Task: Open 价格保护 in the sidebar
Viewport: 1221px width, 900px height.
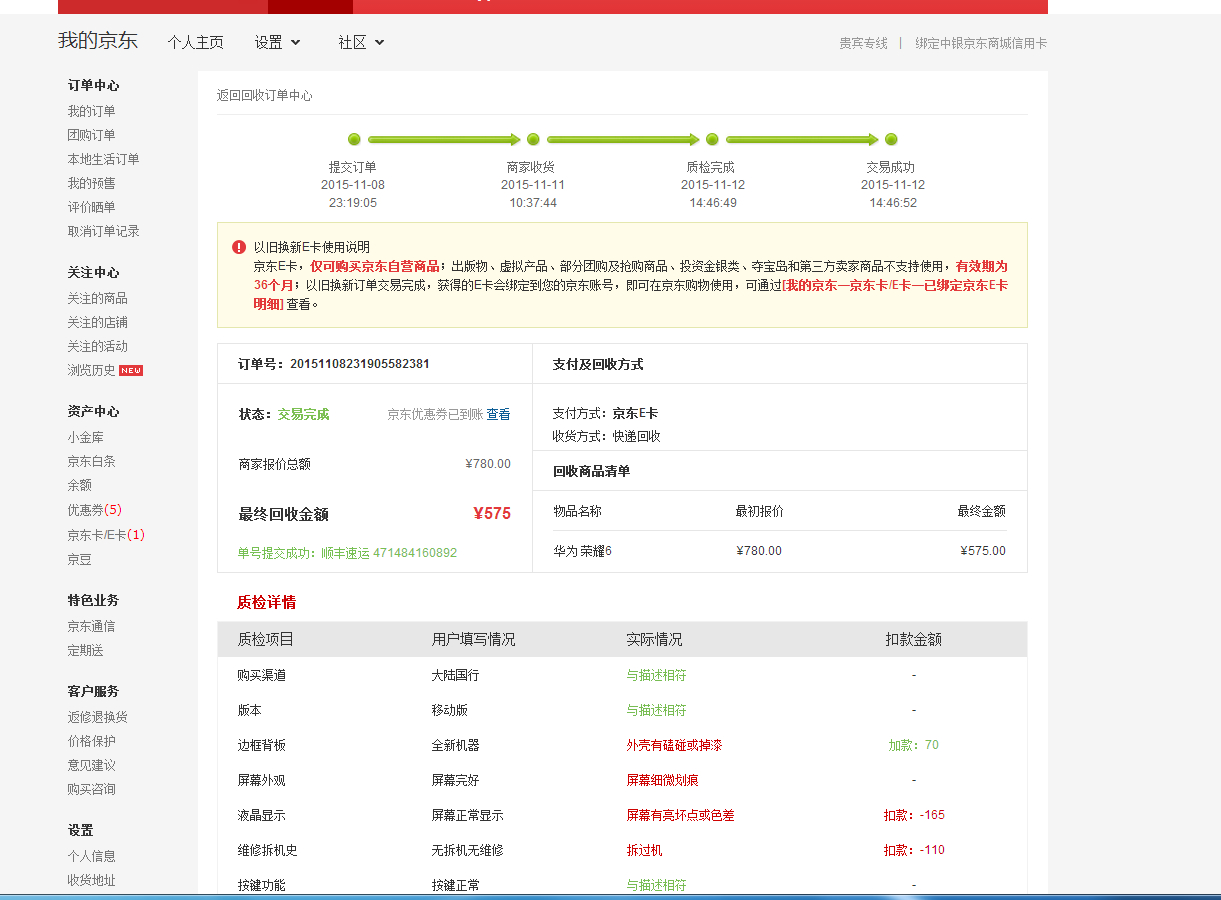Action: 92,741
